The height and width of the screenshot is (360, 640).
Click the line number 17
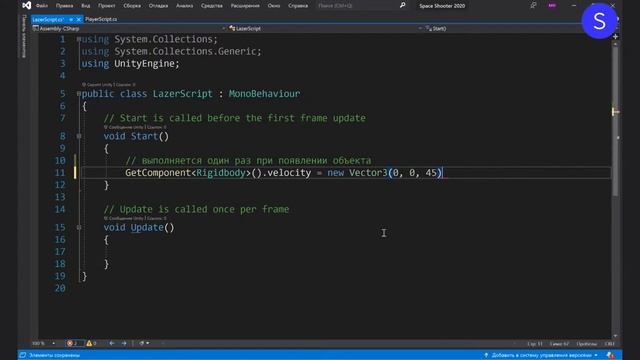click(x=60, y=252)
